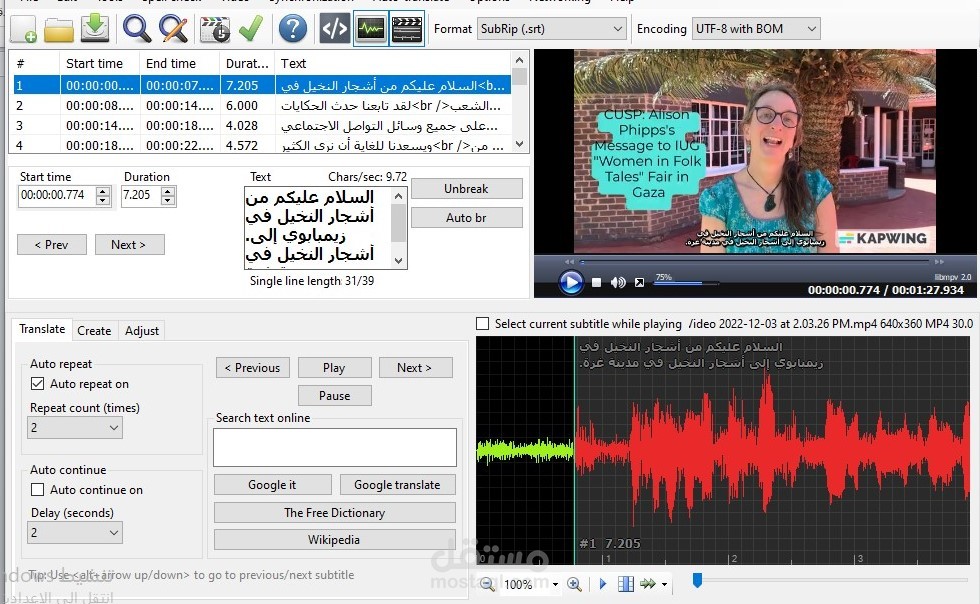Click the green double-arrow icon below the waveform
The height and width of the screenshot is (604, 980).
[648, 584]
